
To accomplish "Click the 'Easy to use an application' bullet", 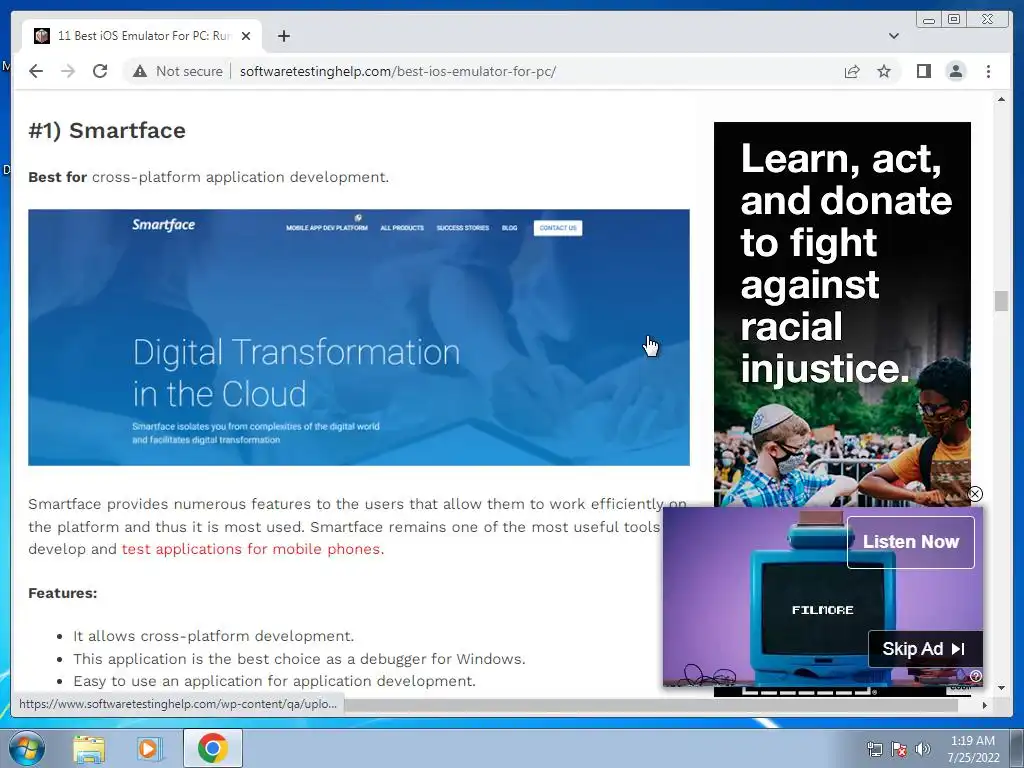I will point(274,681).
